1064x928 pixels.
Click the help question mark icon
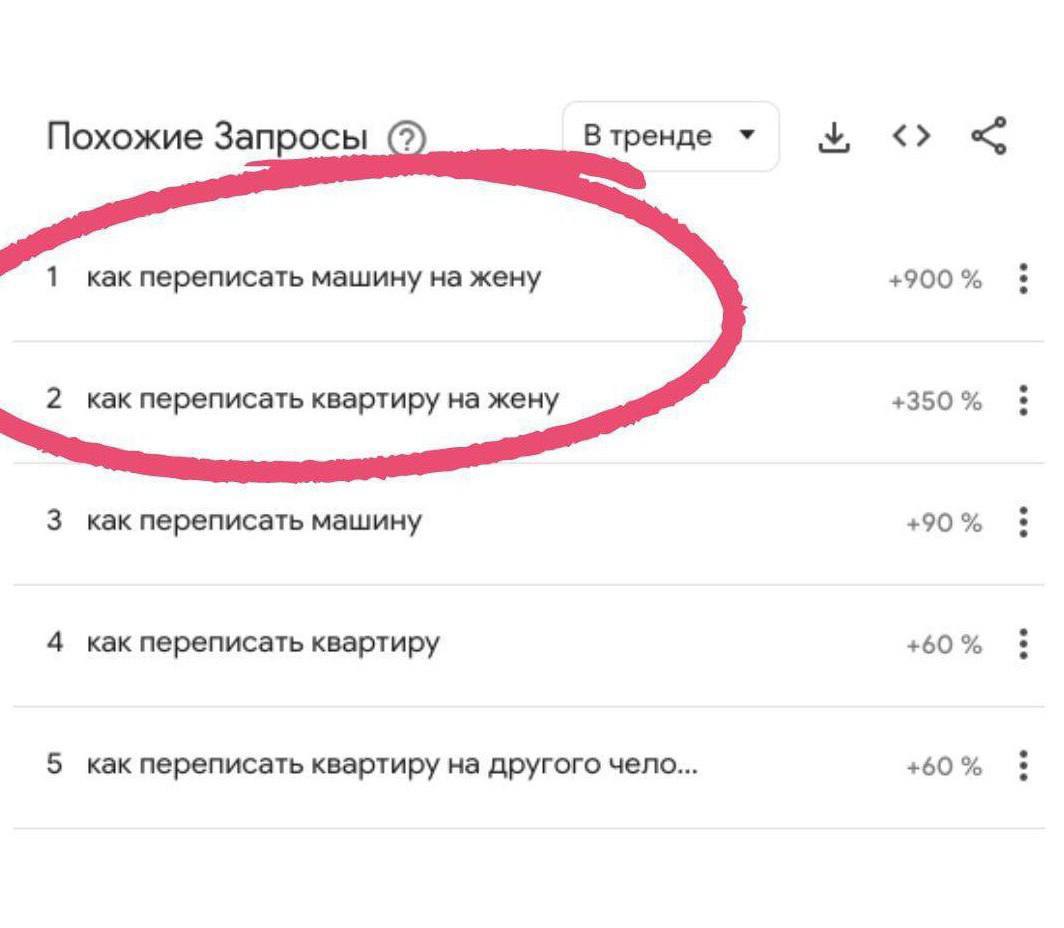[x=406, y=138]
